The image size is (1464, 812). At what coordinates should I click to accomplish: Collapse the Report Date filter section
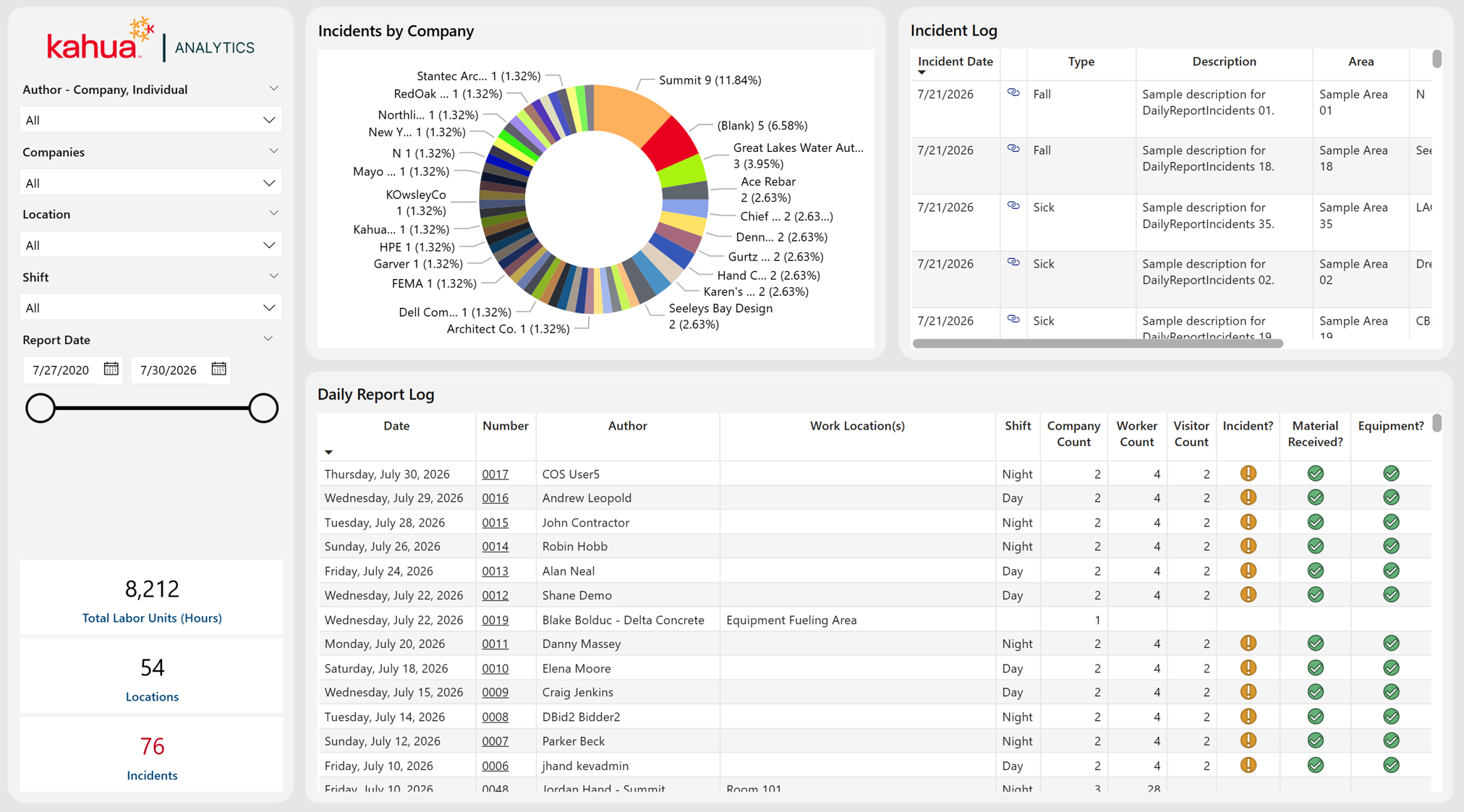(268, 339)
